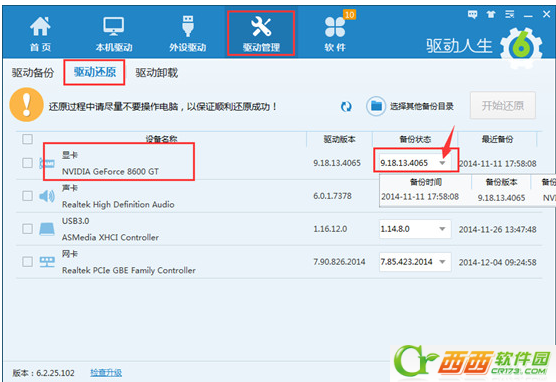Click the sound card speaker icon

[47, 196]
